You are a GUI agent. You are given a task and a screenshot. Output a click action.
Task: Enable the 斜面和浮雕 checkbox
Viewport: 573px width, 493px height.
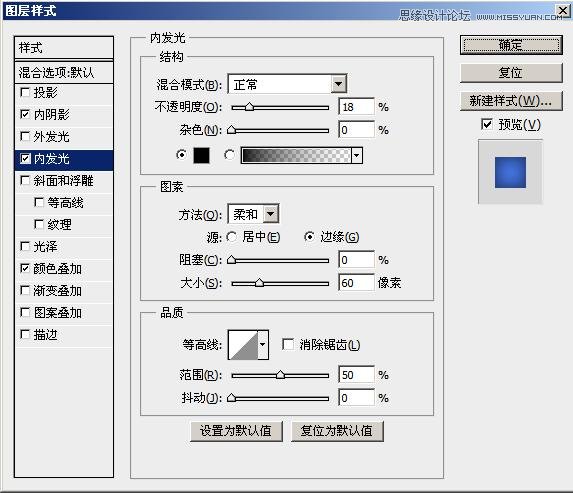(x=25, y=181)
